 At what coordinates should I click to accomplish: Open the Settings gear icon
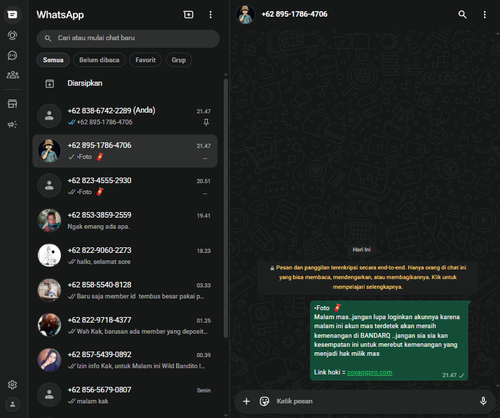click(x=12, y=385)
